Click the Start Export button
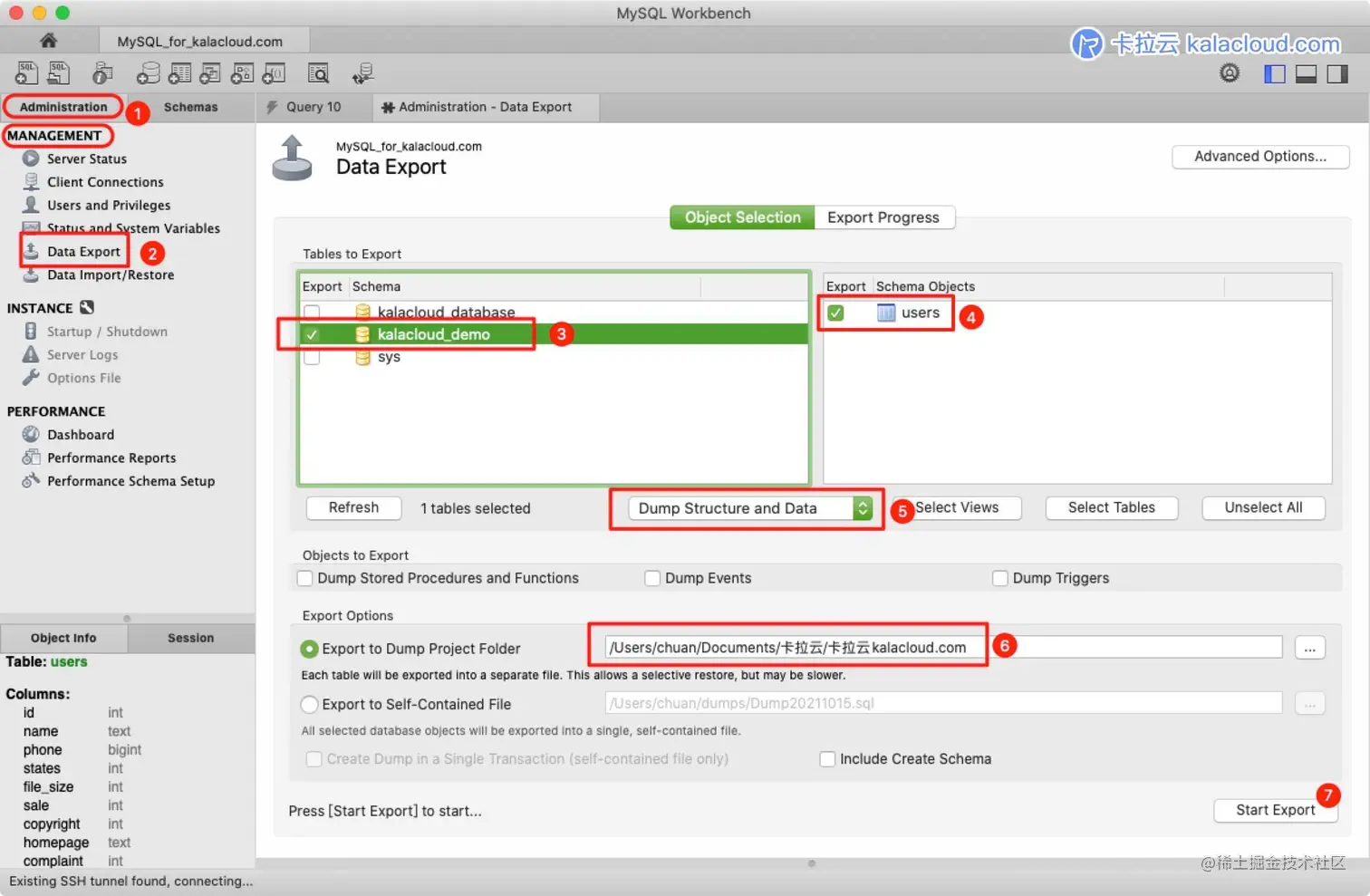Image resolution: width=1370 pixels, height=896 pixels. pos(1276,810)
